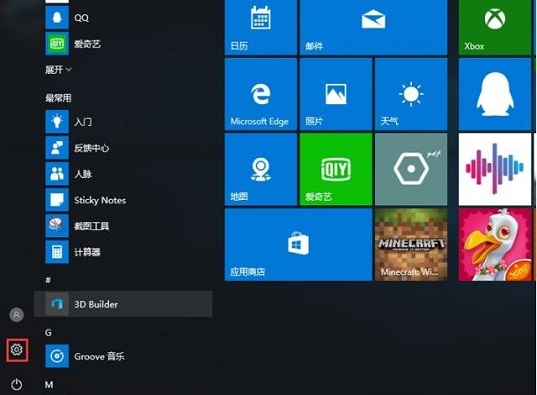Click the 最常用 section header

58,98
